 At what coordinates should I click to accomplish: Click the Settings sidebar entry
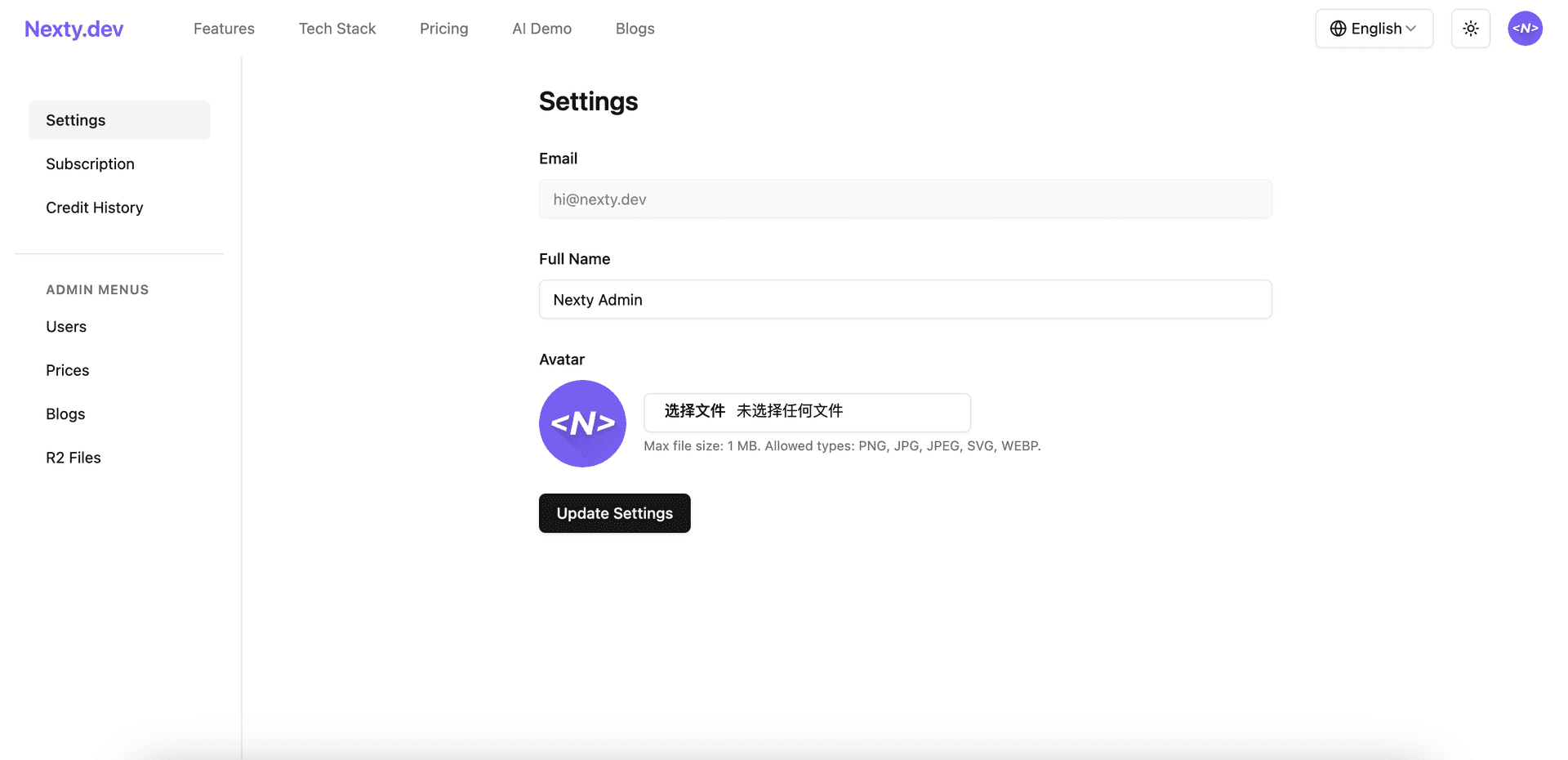tap(76, 119)
